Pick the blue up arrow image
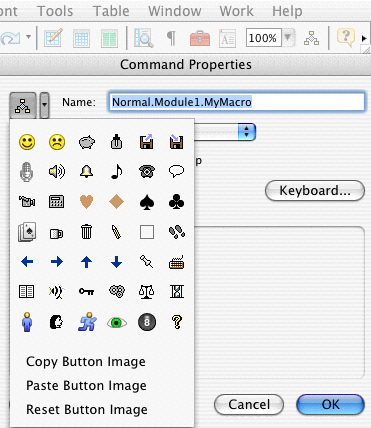 [x=86, y=262]
